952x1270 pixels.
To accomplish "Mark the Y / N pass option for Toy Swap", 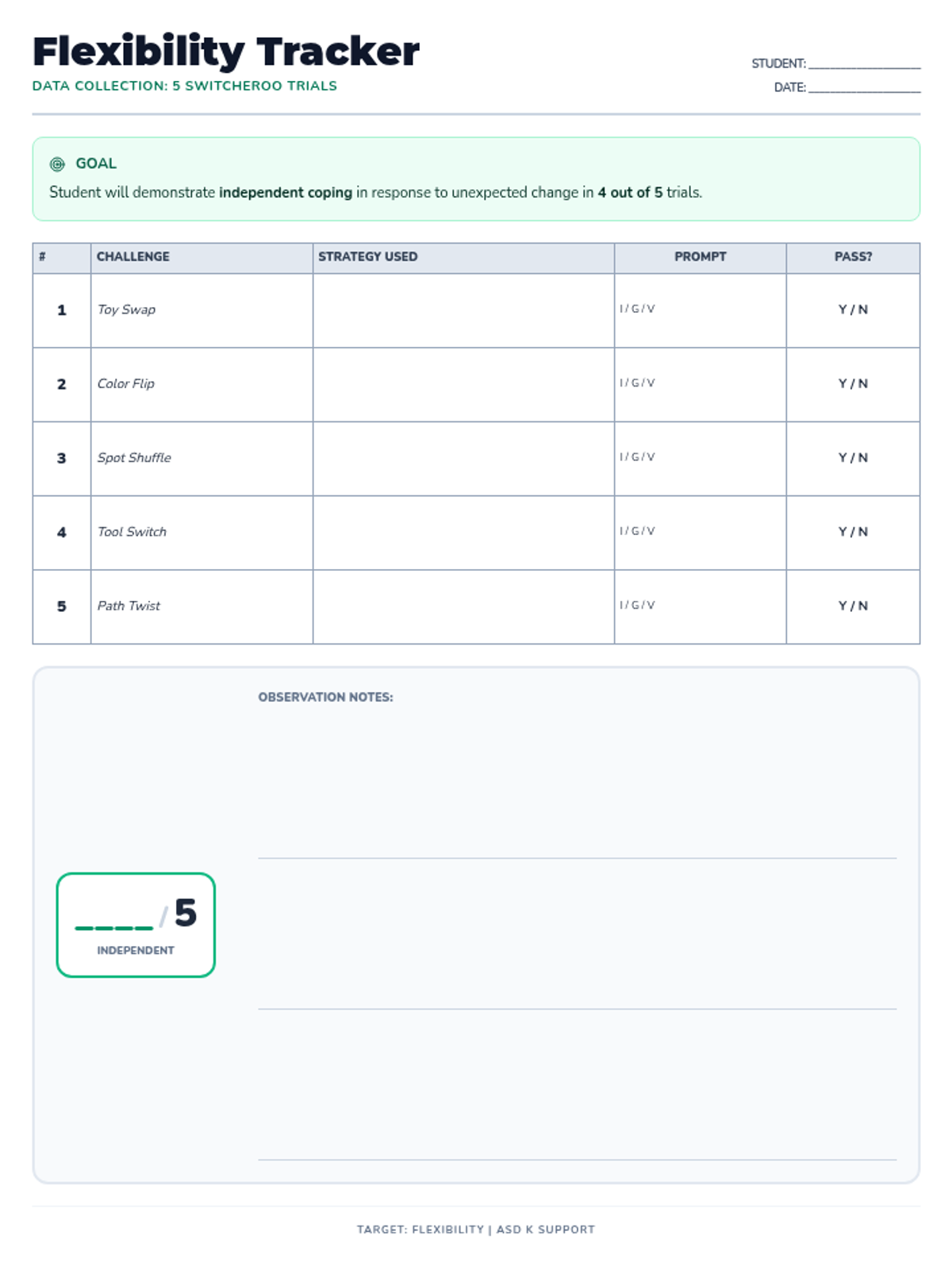I will pos(853,310).
